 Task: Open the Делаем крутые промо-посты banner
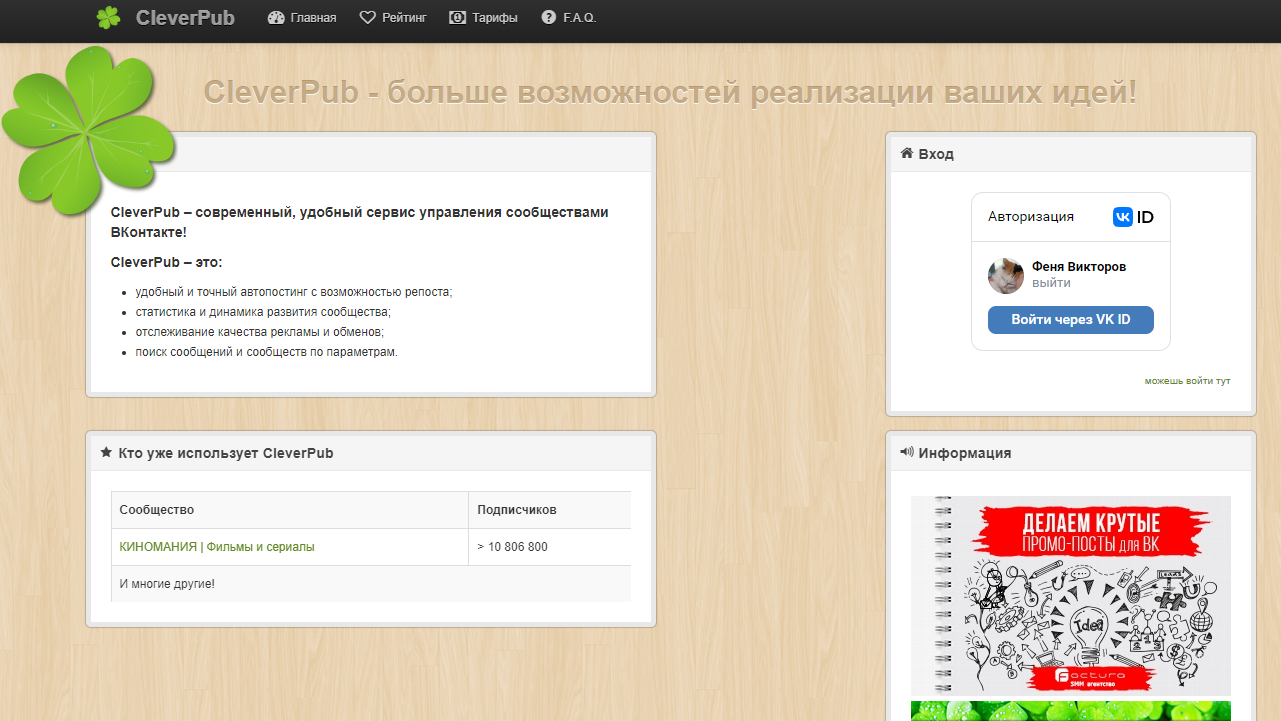[1071, 596]
